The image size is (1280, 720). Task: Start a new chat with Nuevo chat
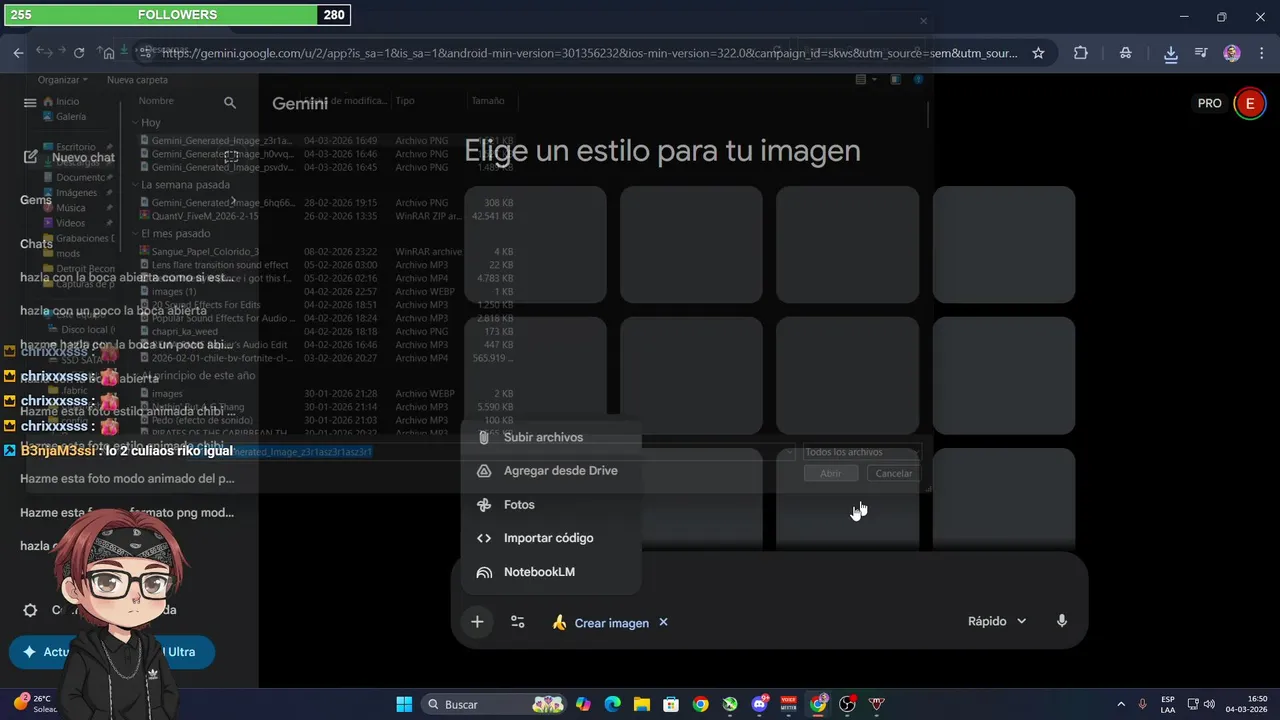point(68,157)
